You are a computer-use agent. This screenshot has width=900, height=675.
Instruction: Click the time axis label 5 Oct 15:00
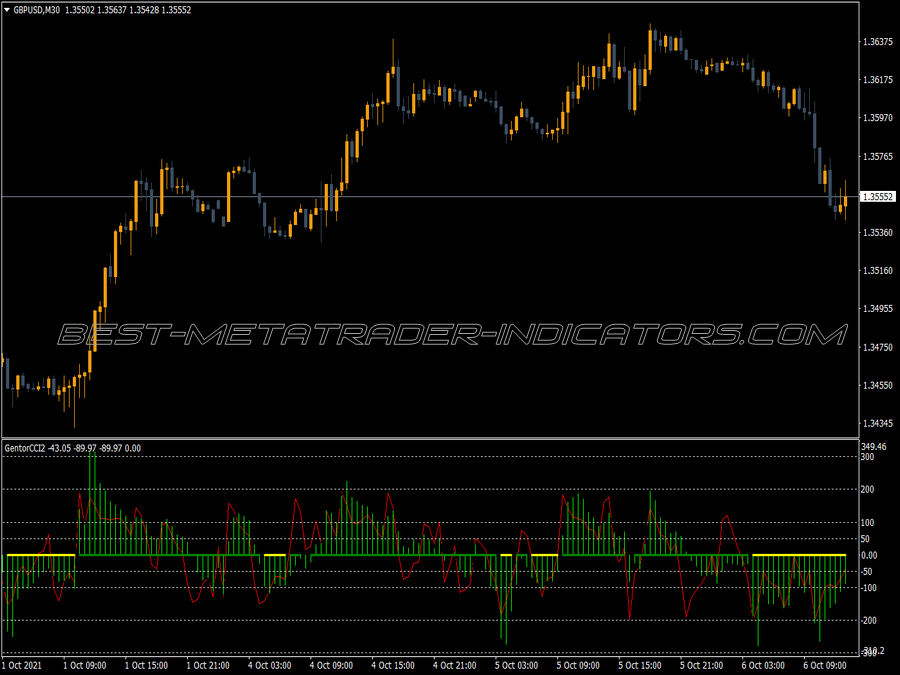click(x=640, y=665)
